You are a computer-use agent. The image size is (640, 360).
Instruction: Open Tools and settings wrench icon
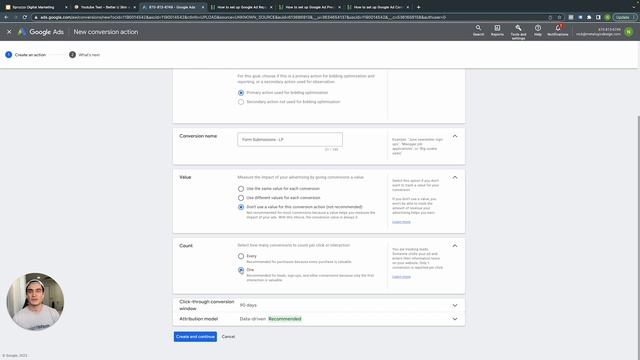[518, 31]
